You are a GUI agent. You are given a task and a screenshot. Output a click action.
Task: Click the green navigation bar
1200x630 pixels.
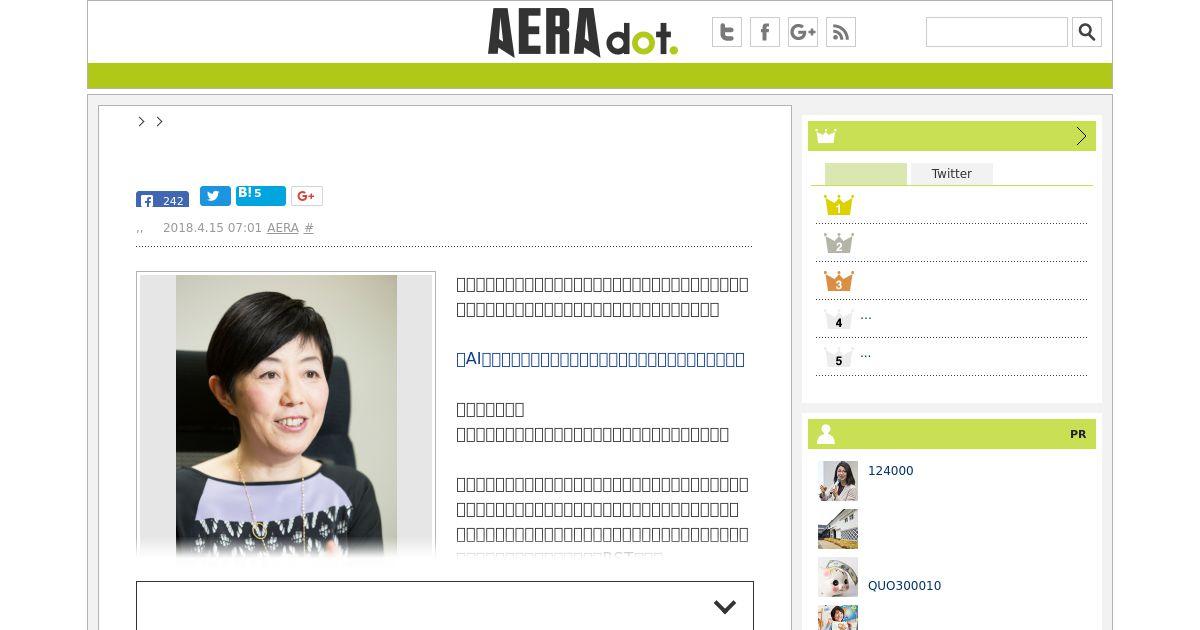click(600, 76)
